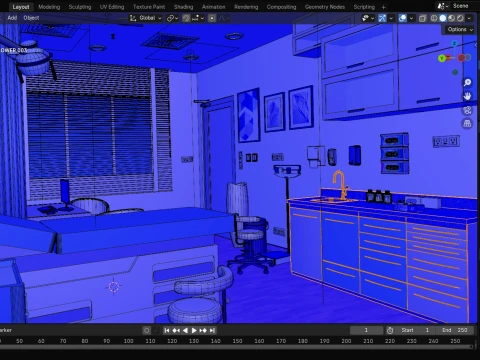Open the Scripting workspace tab
The image size is (480, 360).
364,7
